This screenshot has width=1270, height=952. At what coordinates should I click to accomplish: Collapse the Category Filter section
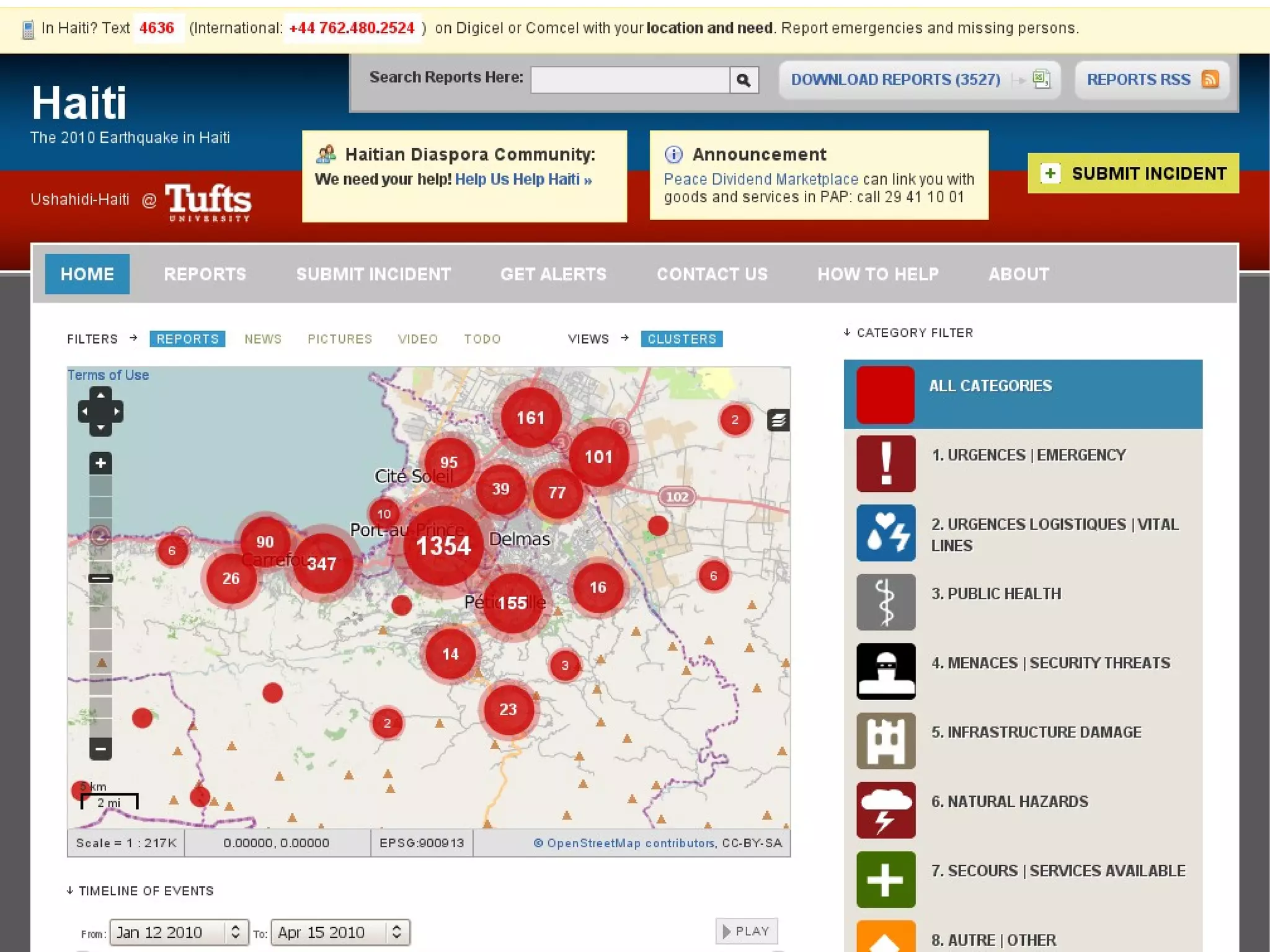[x=908, y=333]
